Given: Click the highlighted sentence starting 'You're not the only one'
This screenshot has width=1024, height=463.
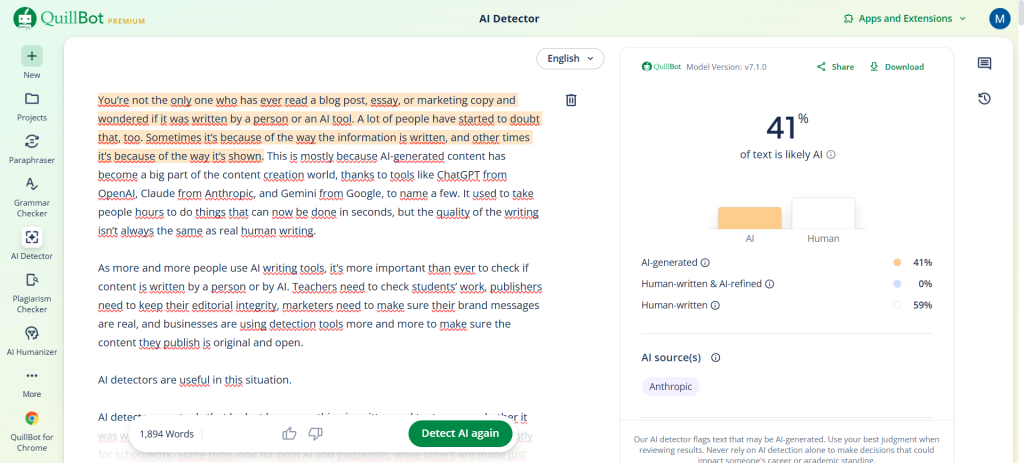Looking at the screenshot, I should 319,128.
